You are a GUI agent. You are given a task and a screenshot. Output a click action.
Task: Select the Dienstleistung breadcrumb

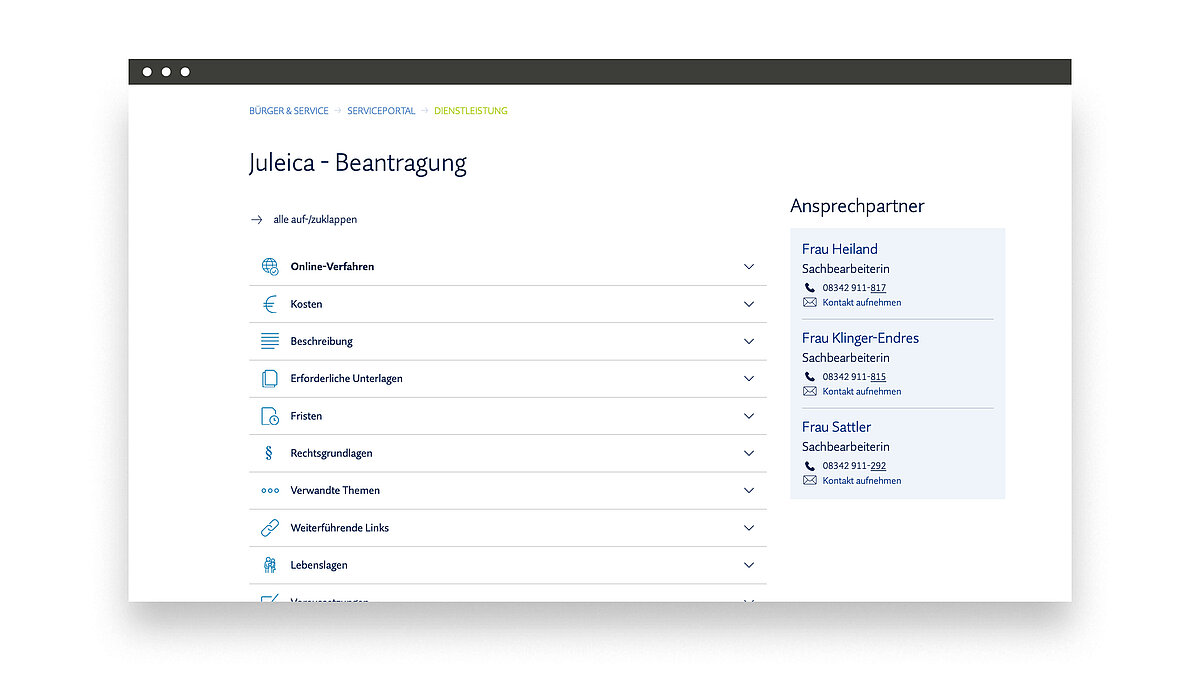(x=471, y=111)
